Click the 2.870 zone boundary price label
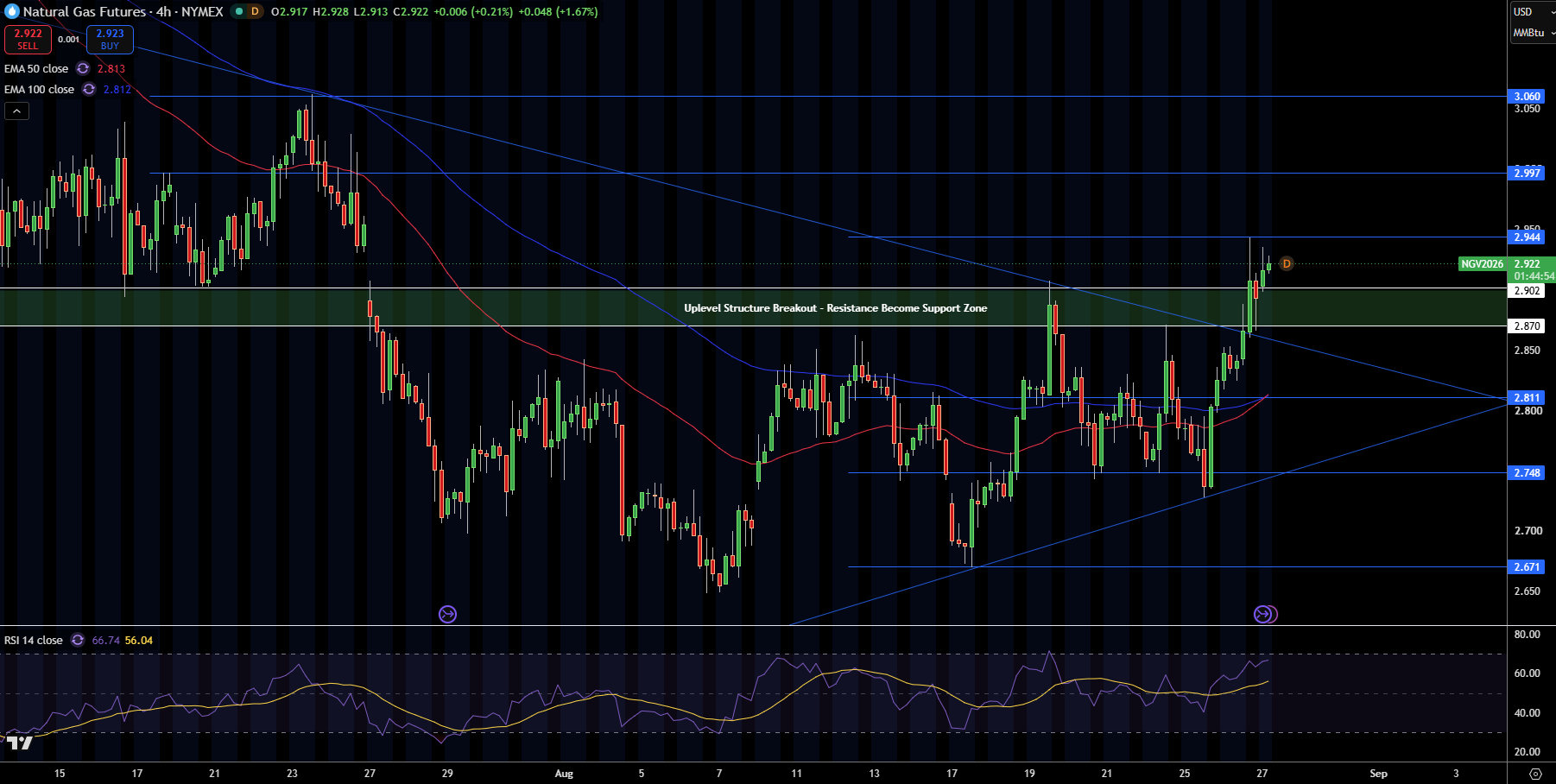The height and width of the screenshot is (784, 1556). pyautogui.click(x=1527, y=326)
